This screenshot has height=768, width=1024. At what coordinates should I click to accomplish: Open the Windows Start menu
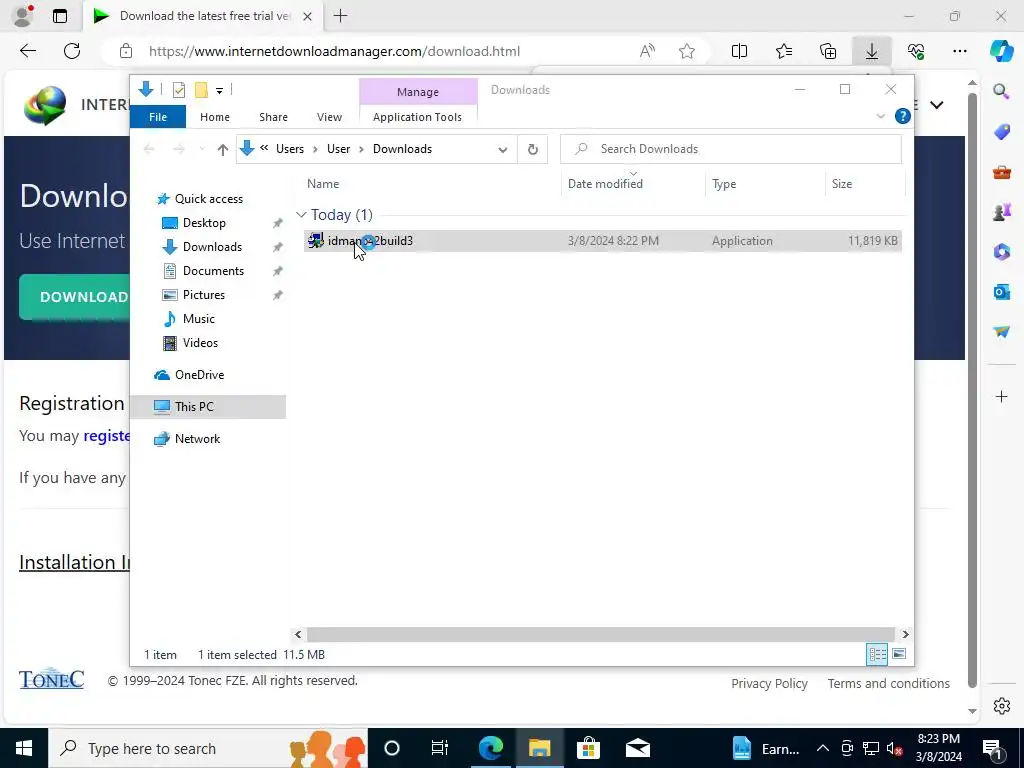24,748
